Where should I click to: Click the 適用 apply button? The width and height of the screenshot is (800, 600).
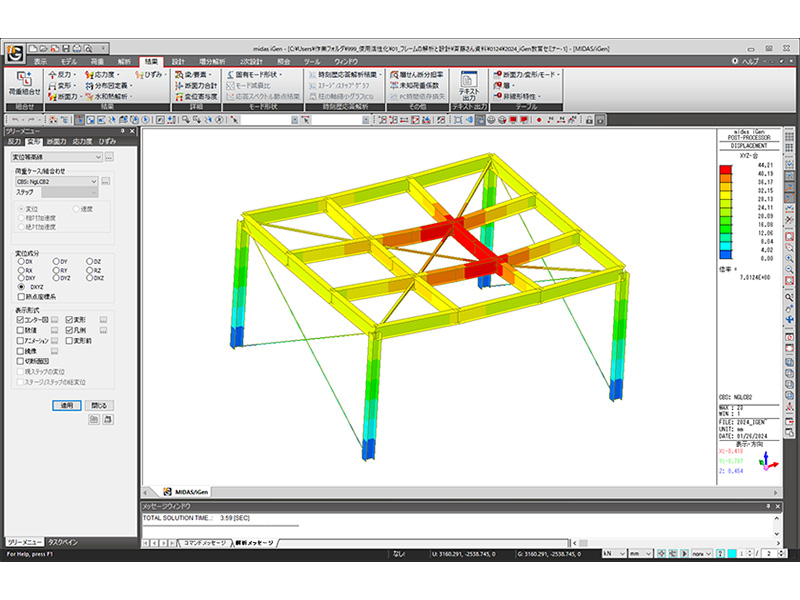pos(67,406)
